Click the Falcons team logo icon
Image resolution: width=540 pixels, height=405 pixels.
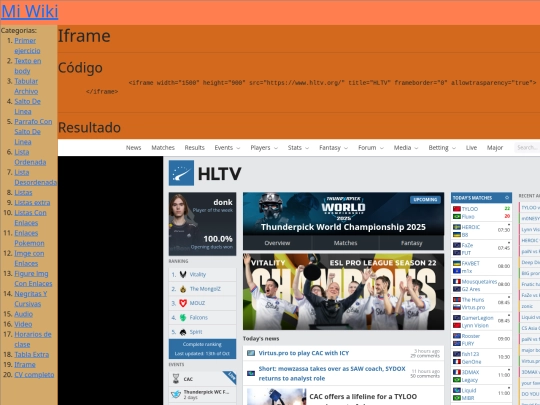[x=183, y=318]
